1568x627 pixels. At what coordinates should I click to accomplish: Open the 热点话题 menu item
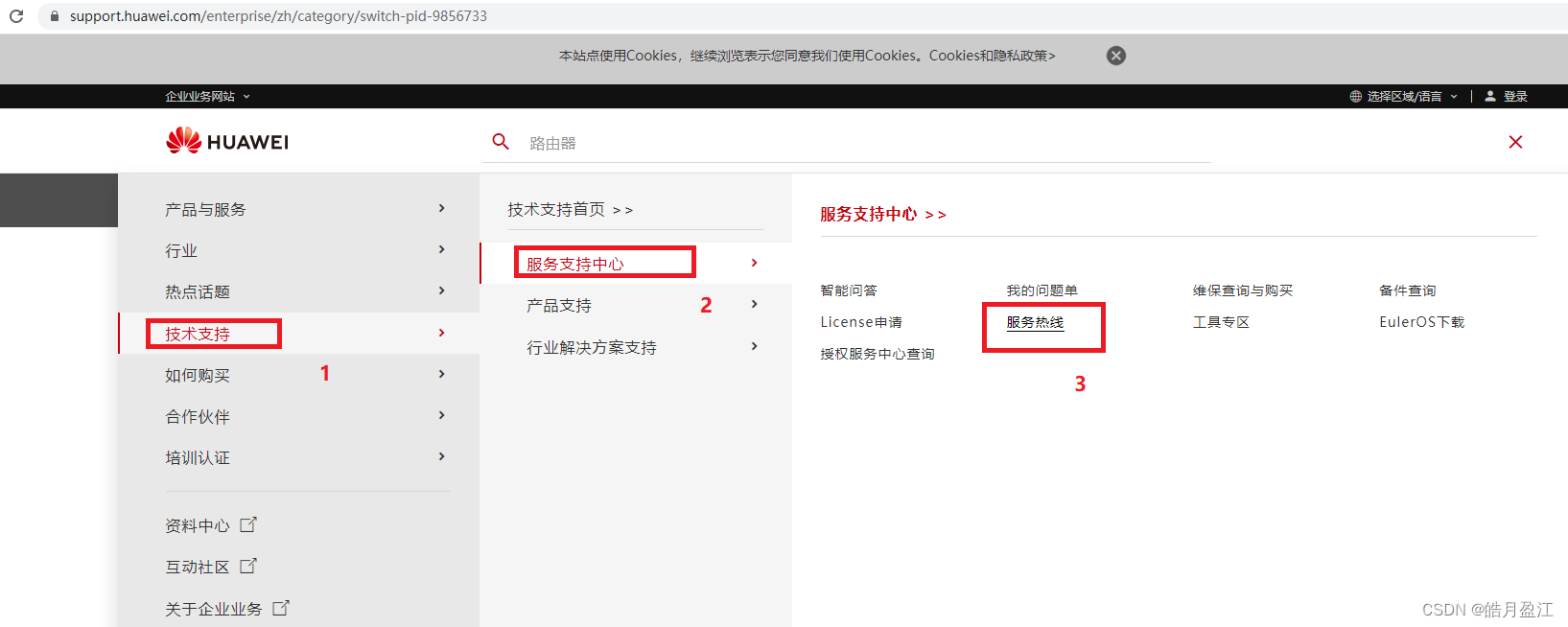[x=198, y=291]
